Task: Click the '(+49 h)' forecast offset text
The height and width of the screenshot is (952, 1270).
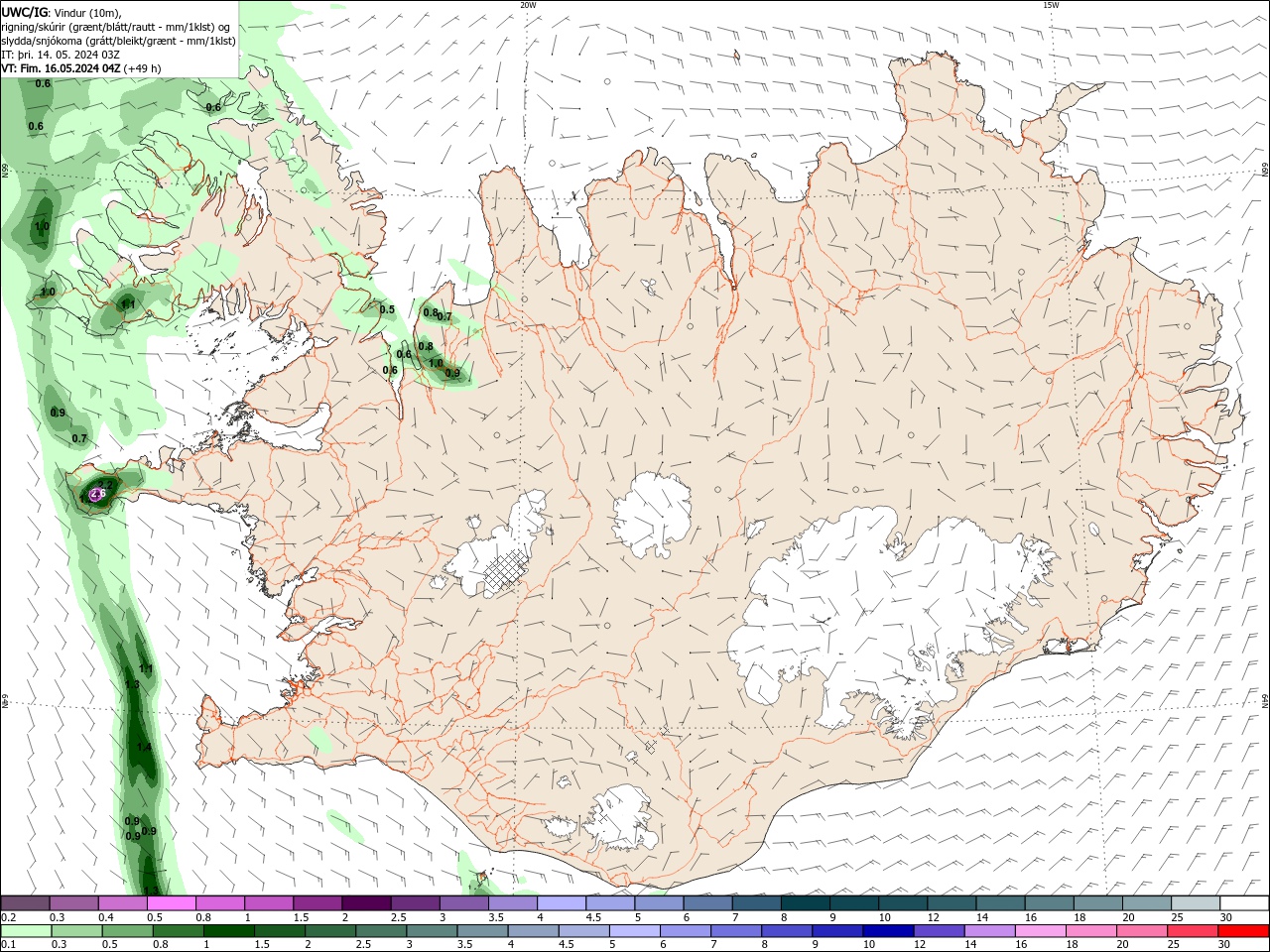Action: (x=143, y=68)
